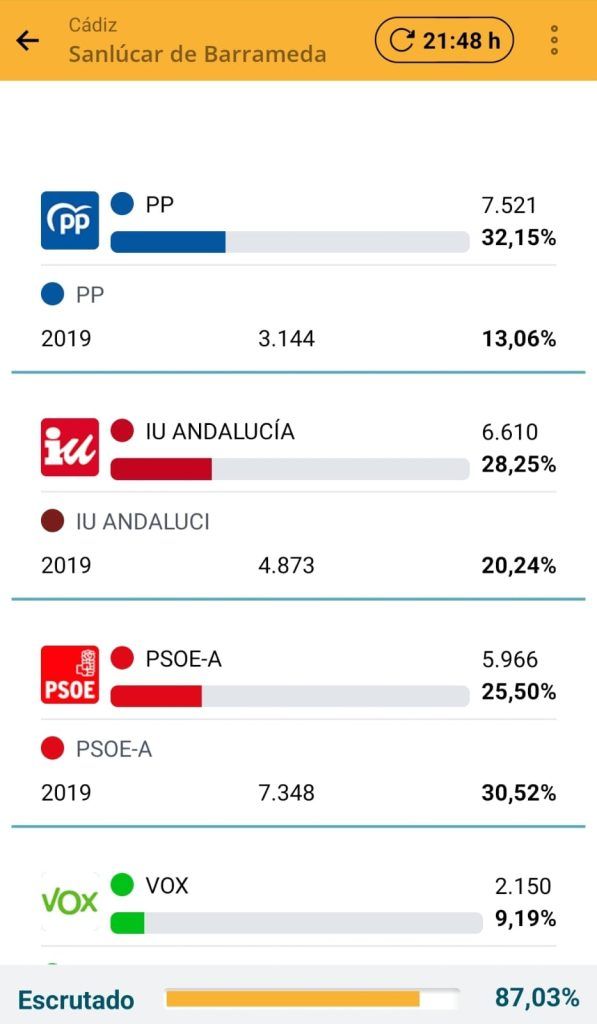Tap the Escrutado progress bar
This screenshot has width=597, height=1024.
(312, 999)
